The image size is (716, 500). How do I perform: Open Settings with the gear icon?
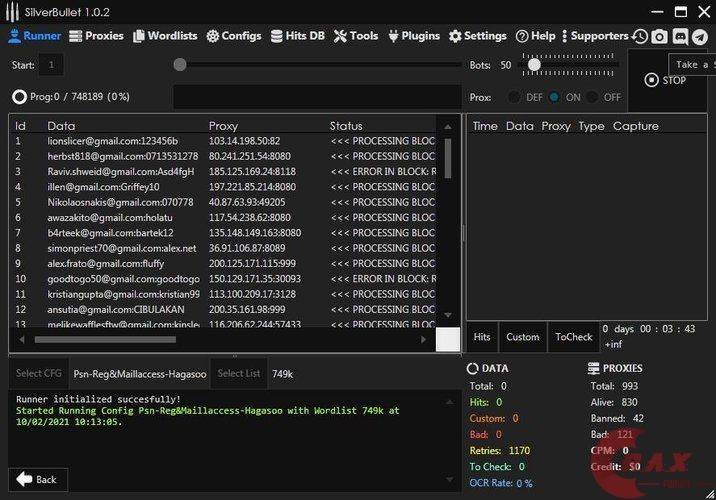(455, 36)
